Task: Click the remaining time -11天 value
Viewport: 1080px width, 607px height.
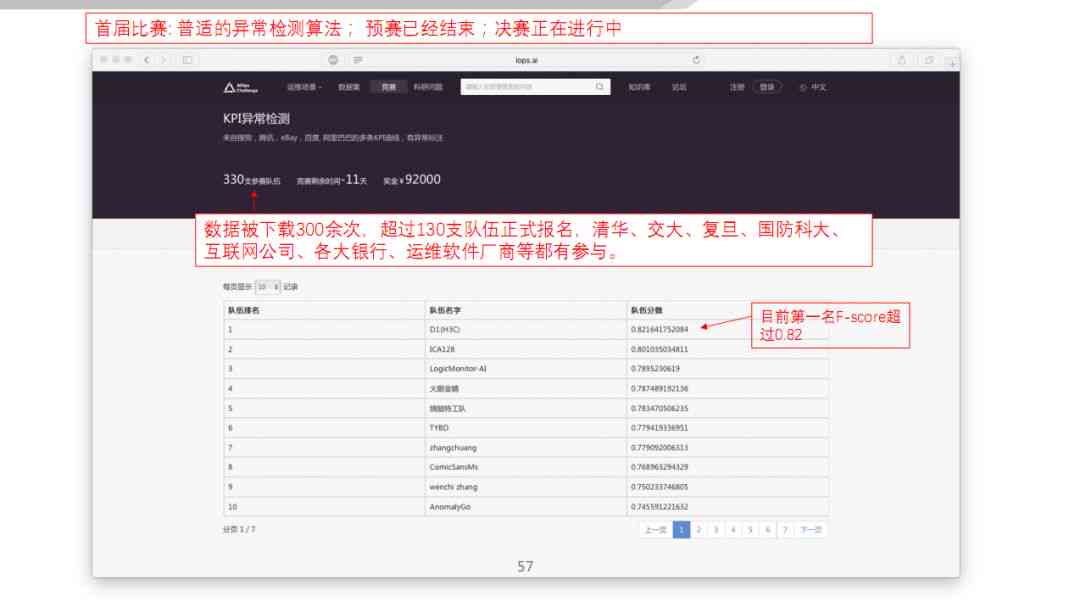Action: (354, 180)
